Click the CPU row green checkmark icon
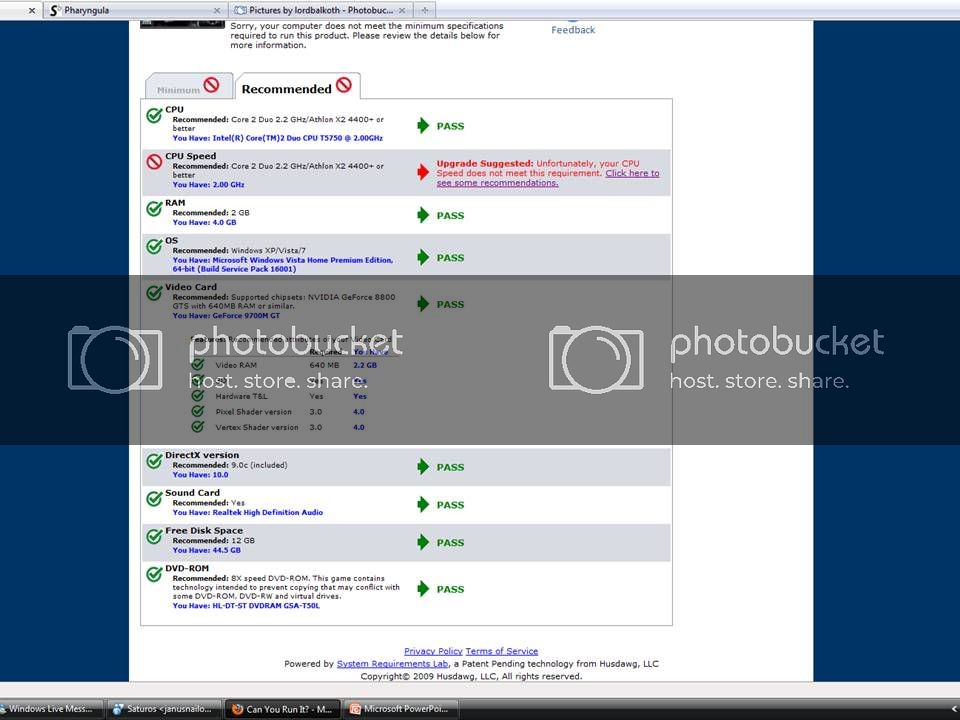This screenshot has height=720, width=960. tap(154, 115)
